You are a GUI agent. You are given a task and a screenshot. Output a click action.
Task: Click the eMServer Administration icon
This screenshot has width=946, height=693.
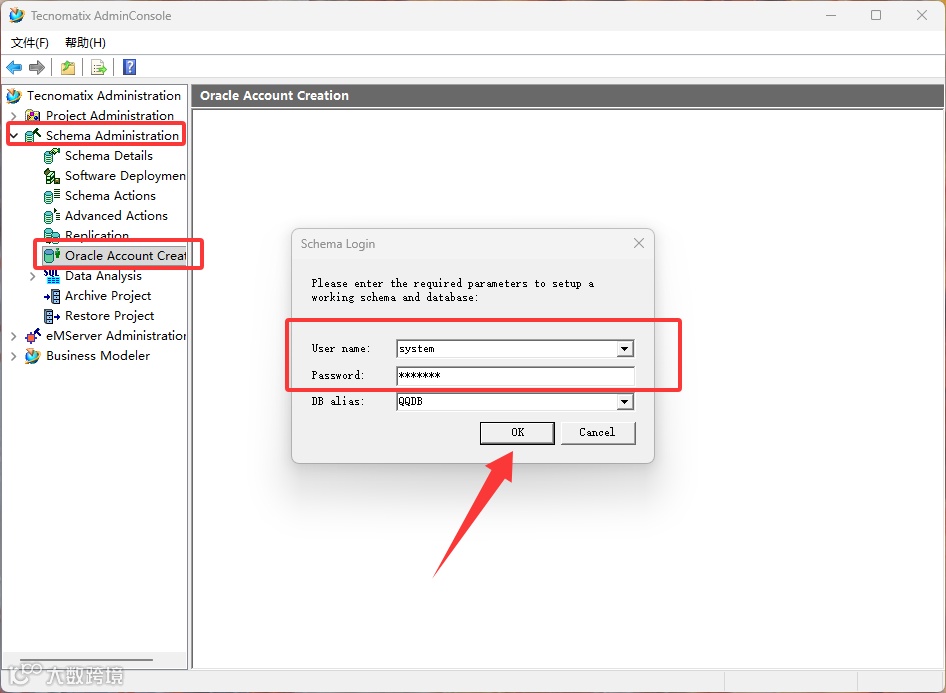tap(33, 336)
